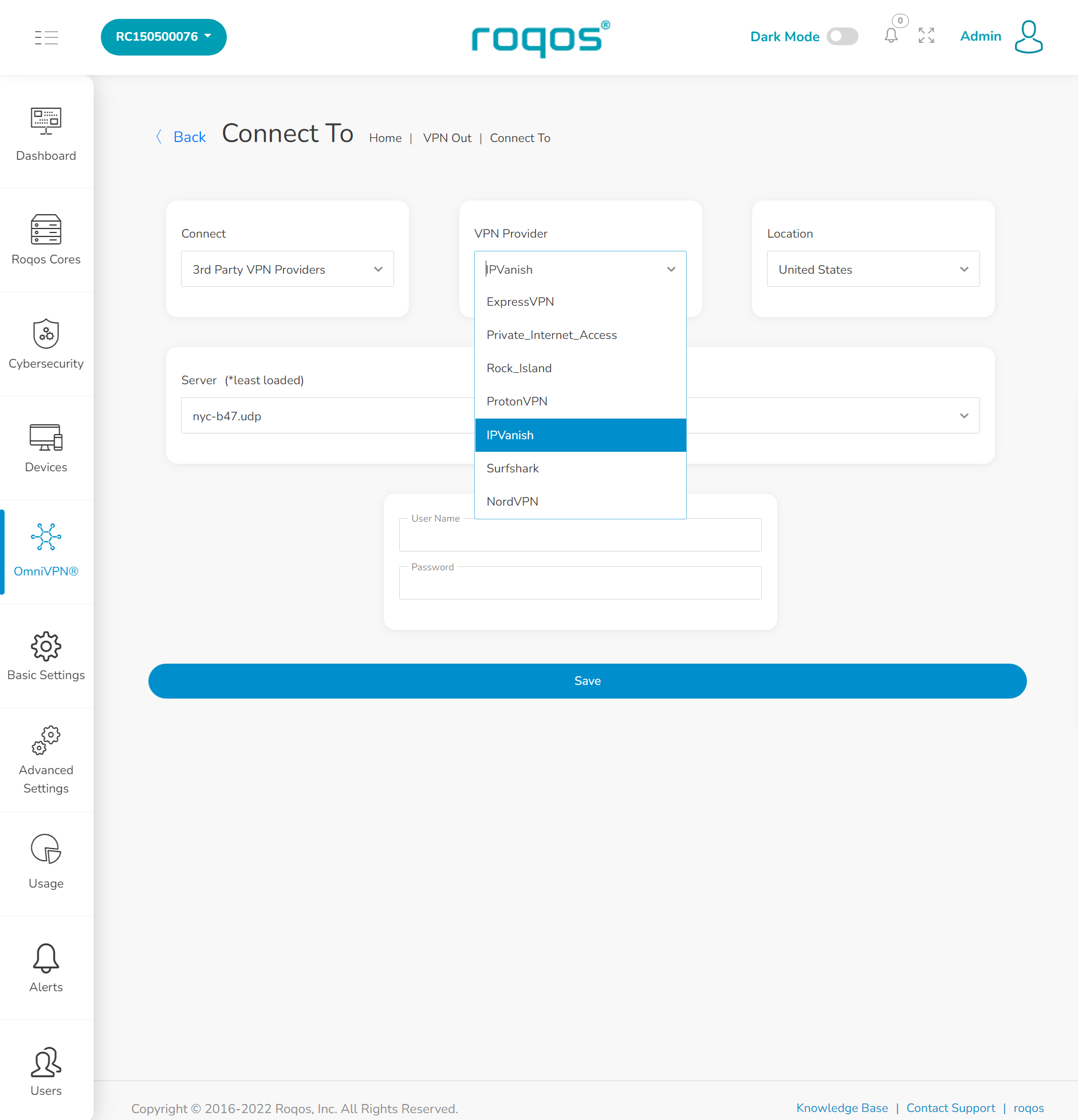Select Surfshark from the provider list

[580, 468]
